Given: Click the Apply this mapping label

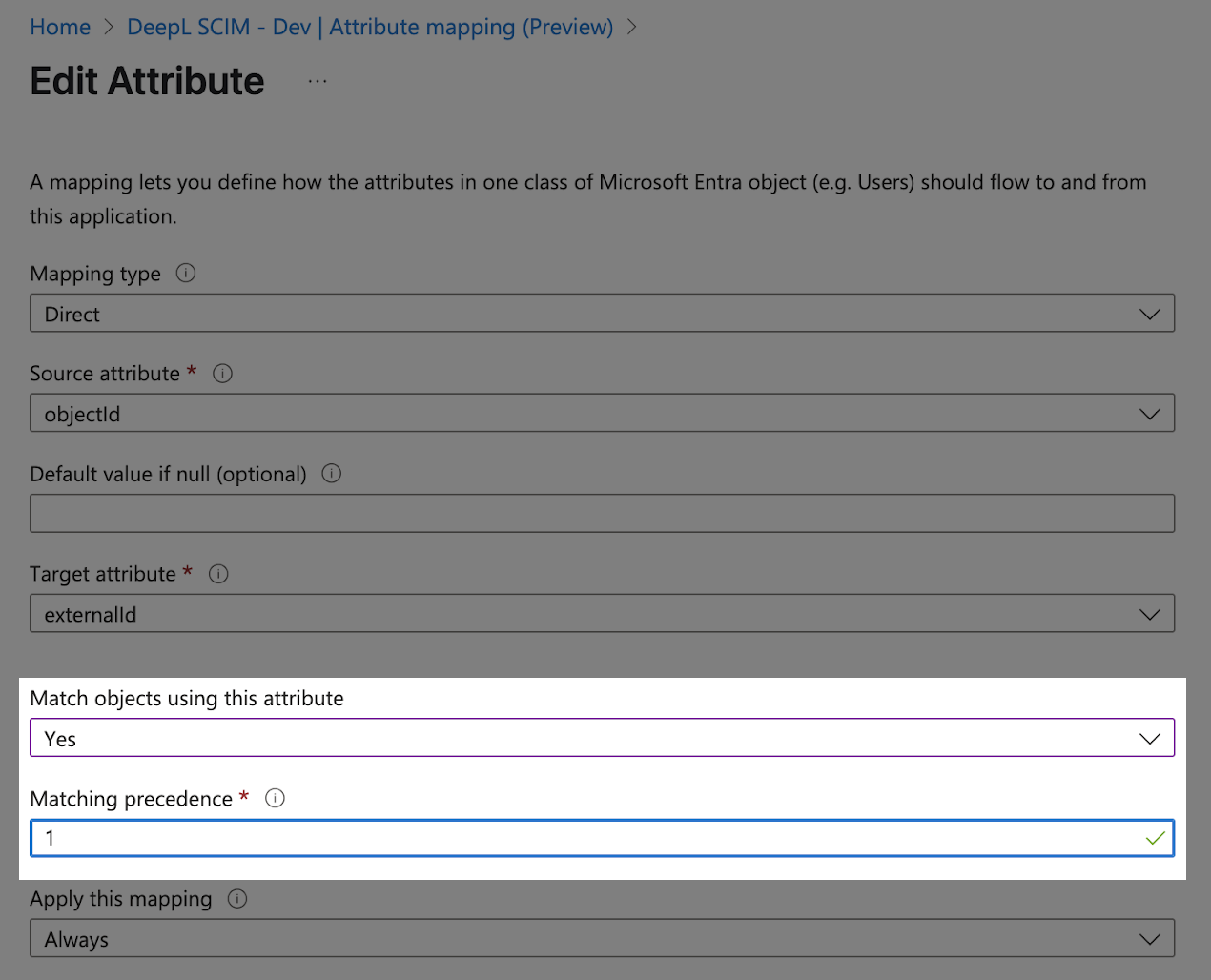Looking at the screenshot, I should click(x=121, y=899).
